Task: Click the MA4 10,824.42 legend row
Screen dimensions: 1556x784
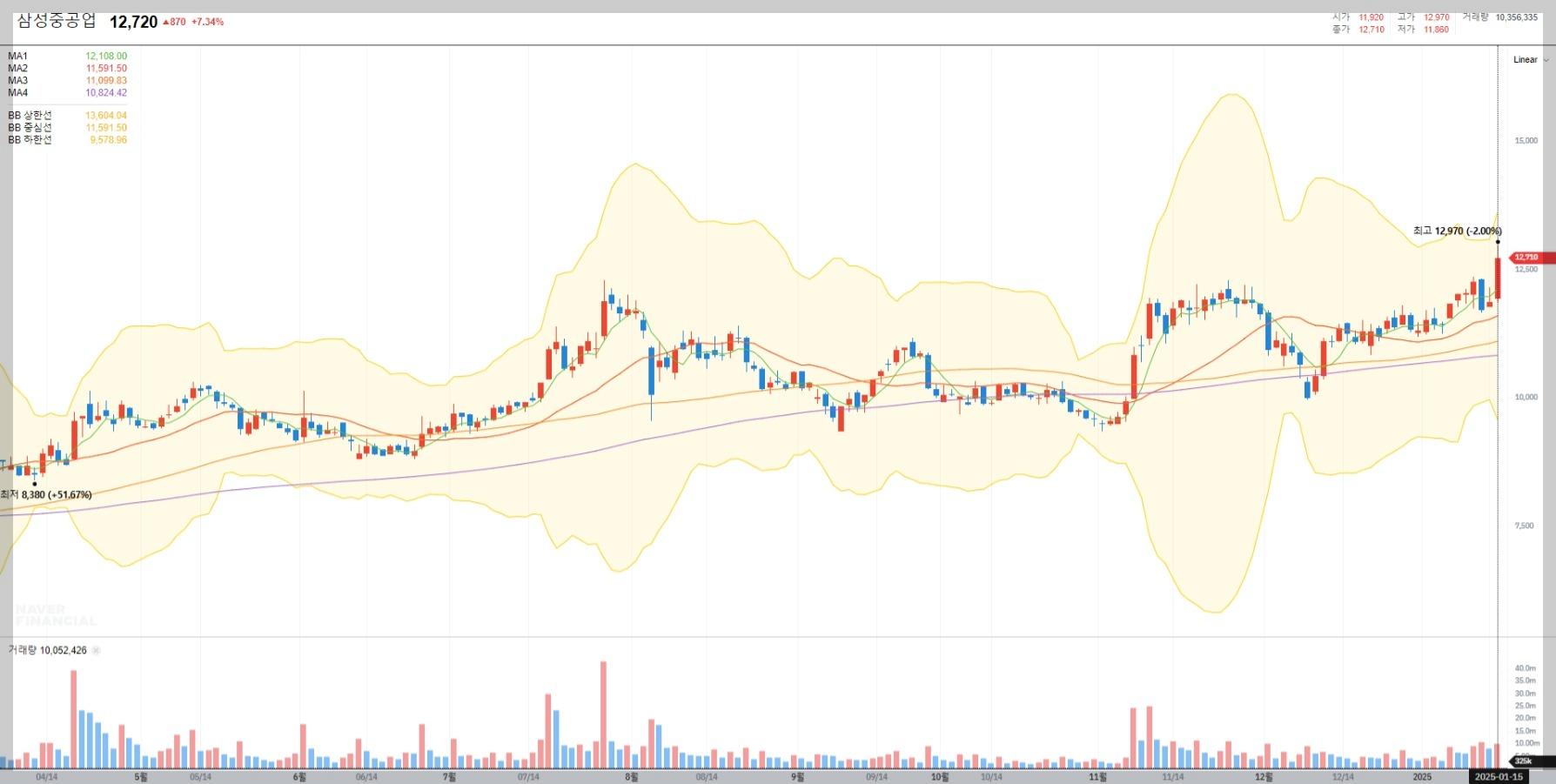Action: pos(67,92)
